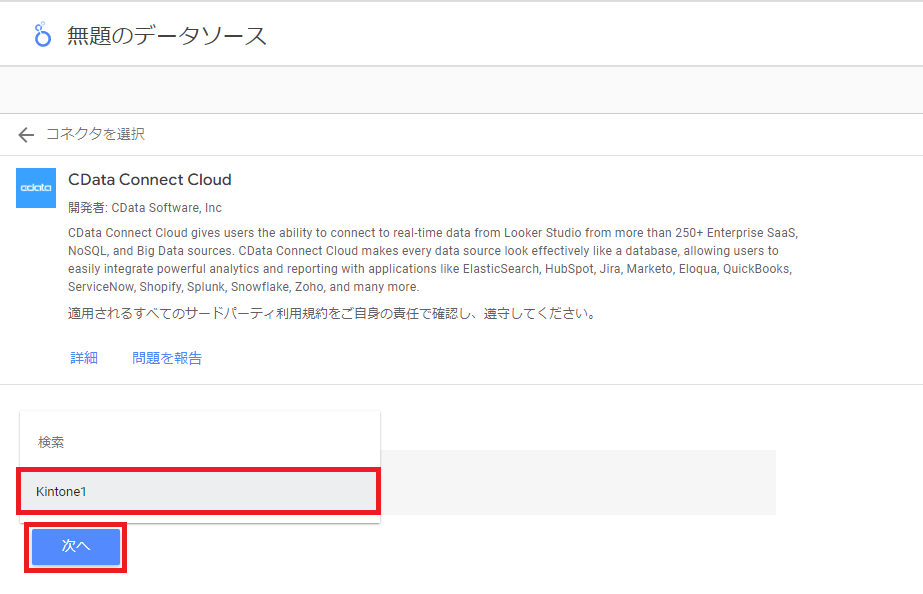Click the ServiceNow, Shopify description line
The image size is (923, 594).
pyautogui.click(x=243, y=287)
